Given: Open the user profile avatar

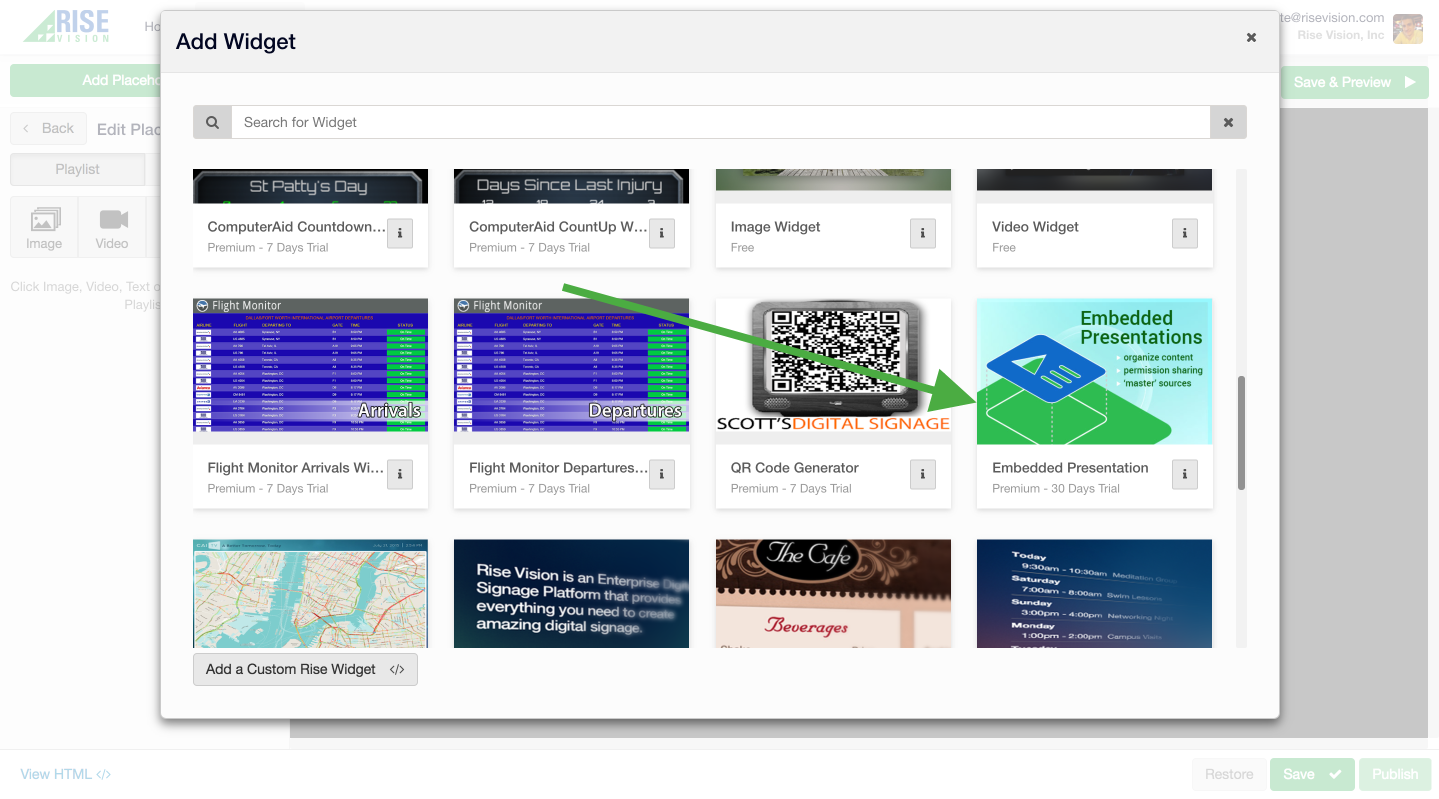Looking at the screenshot, I should click(x=1408, y=28).
